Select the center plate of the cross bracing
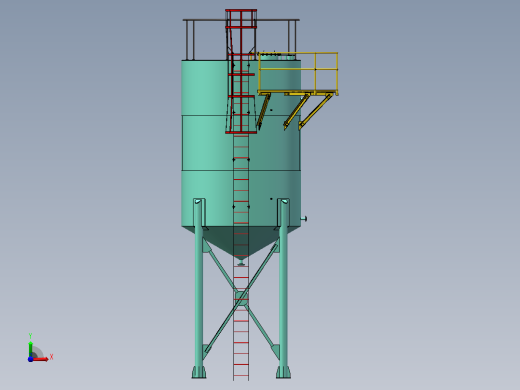The image size is (520, 390). coord(241,298)
